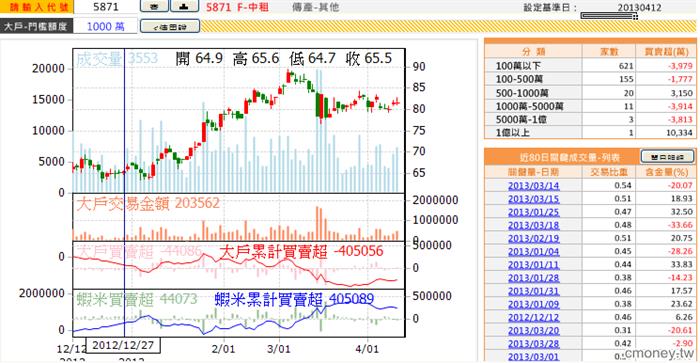Click the 3,150 net buy/sell value
Viewport: 700px width, 363px height.
[682, 93]
